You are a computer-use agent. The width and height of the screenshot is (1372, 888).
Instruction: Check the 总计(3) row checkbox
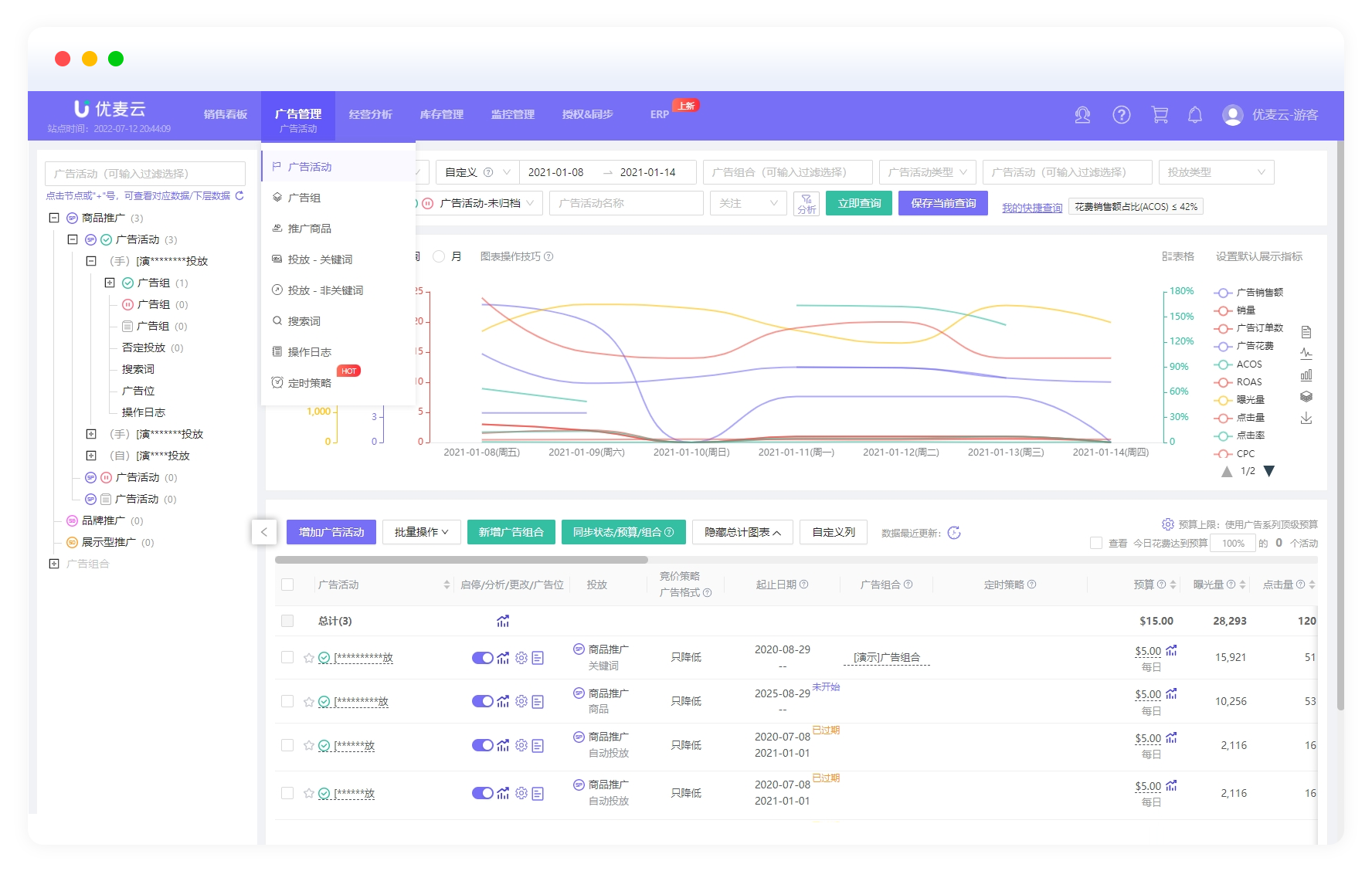click(287, 621)
